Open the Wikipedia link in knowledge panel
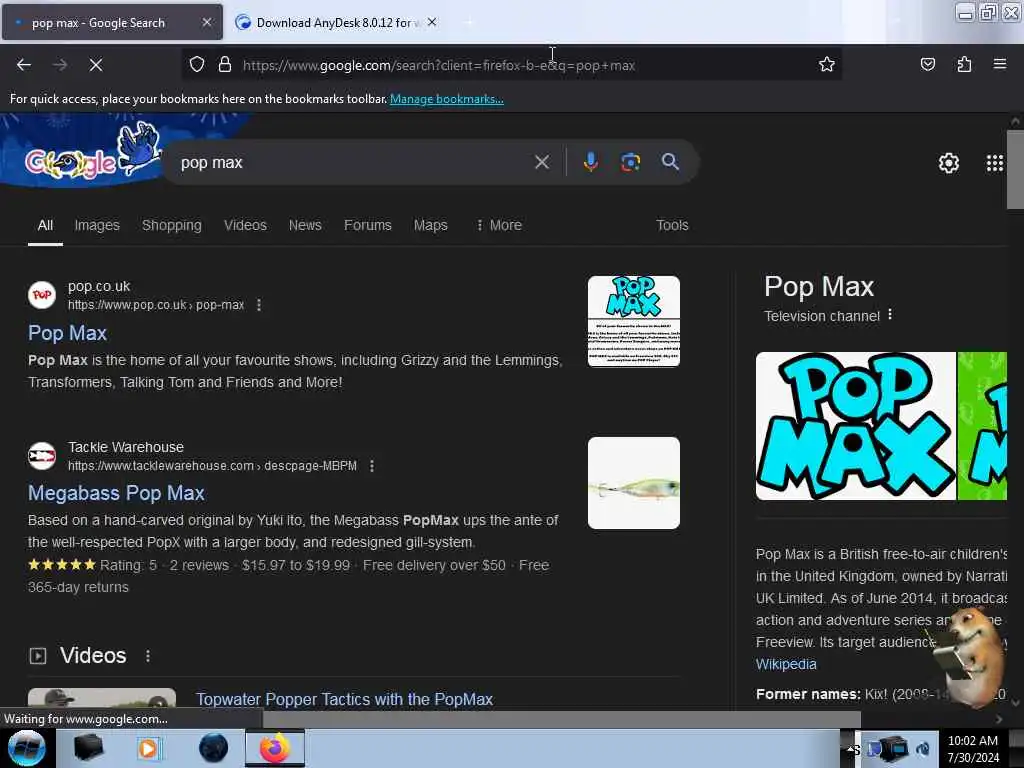 (x=786, y=664)
